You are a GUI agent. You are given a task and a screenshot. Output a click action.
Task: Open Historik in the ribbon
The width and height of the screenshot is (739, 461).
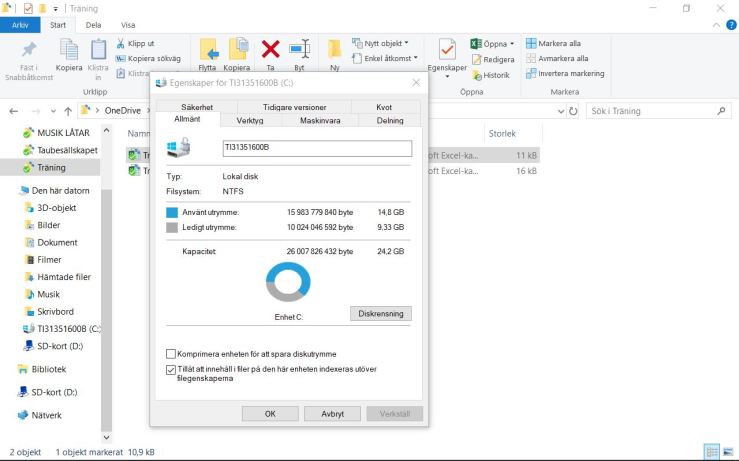pyautogui.click(x=476, y=75)
